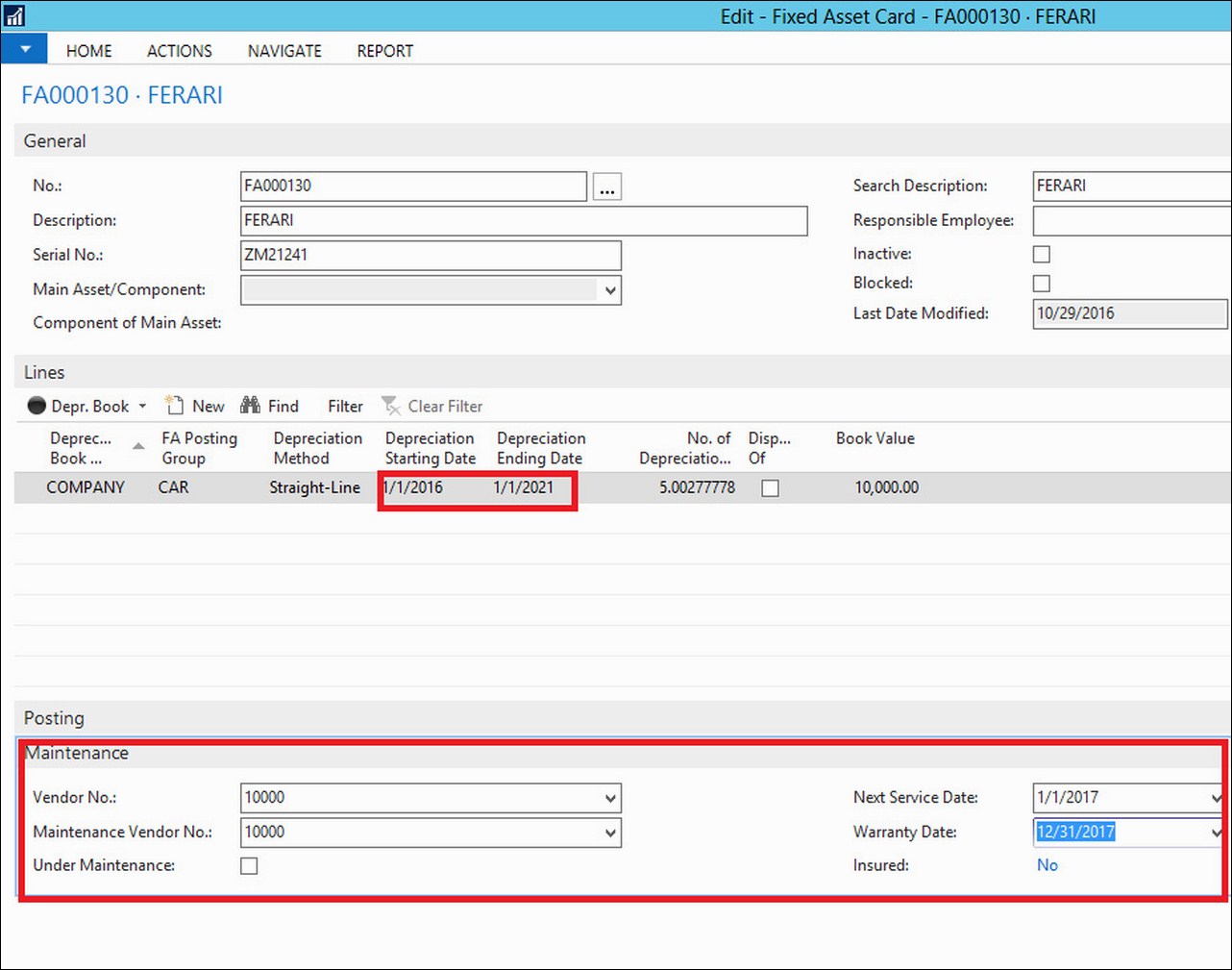Open the Warranty Date dropdown
1232x970 pixels.
(1217, 833)
